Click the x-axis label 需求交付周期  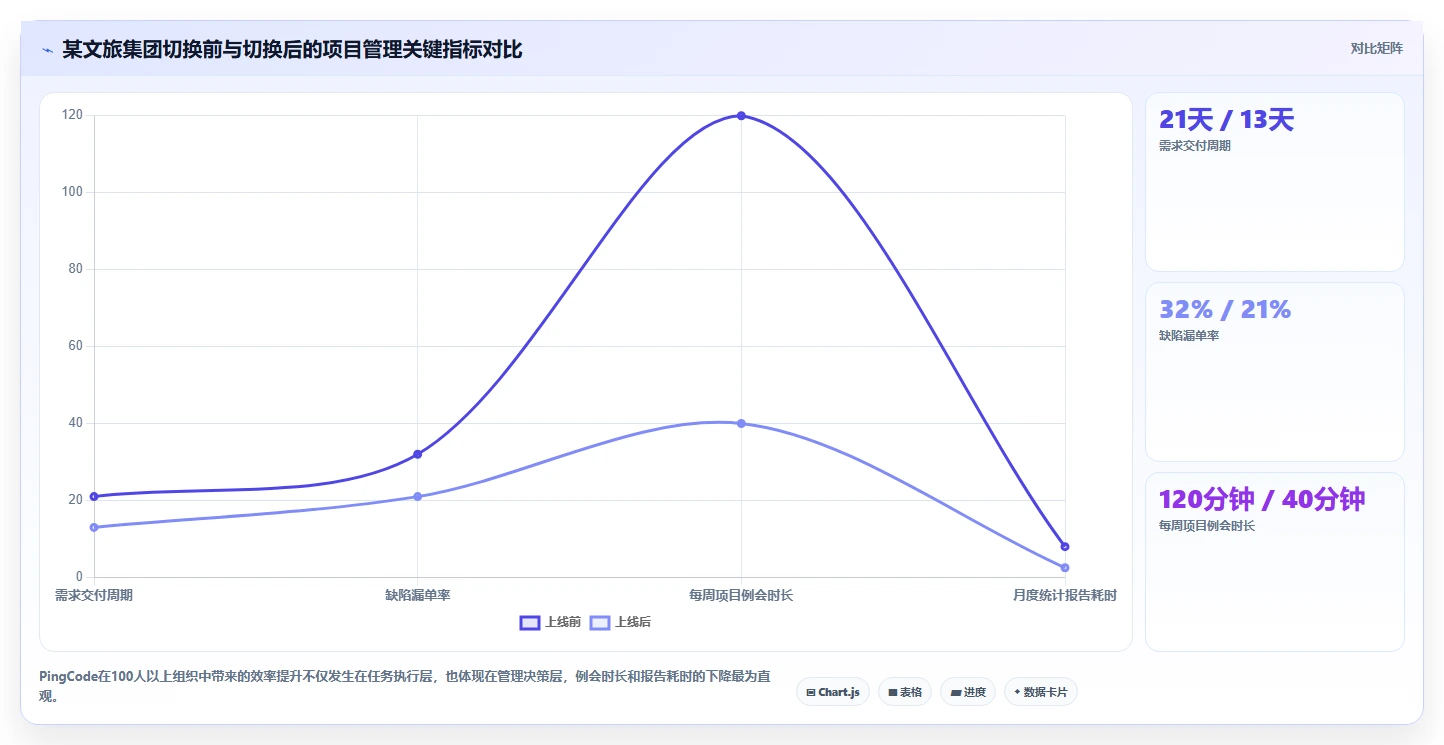94,595
